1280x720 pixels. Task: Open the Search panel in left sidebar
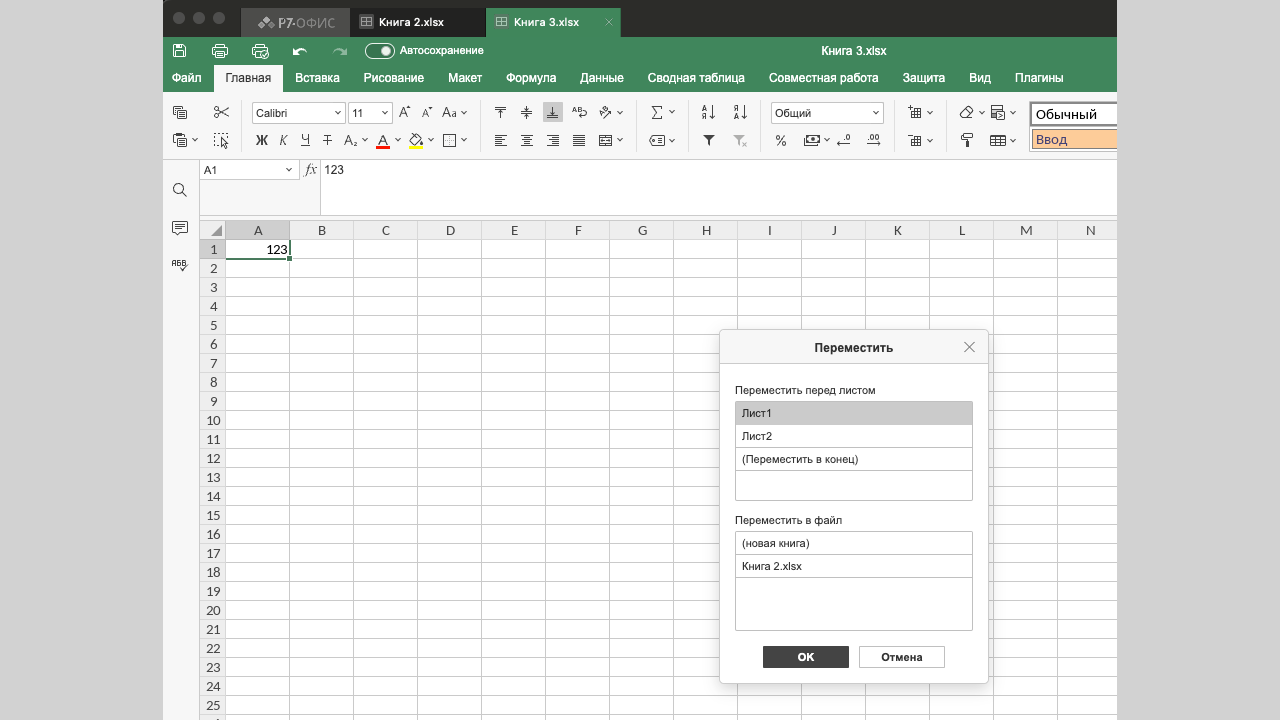(180, 190)
